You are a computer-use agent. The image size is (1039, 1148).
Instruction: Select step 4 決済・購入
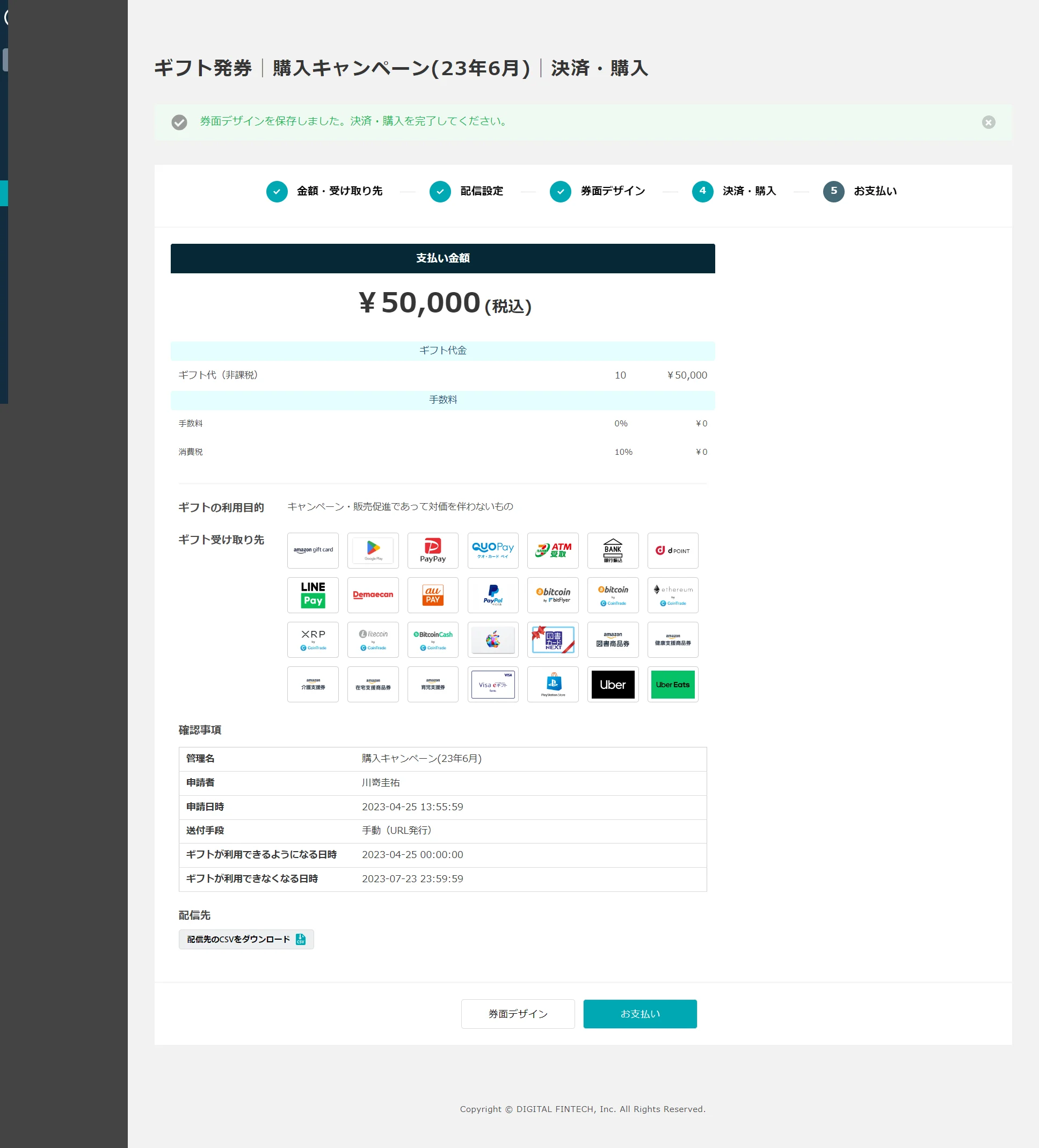[x=734, y=191]
